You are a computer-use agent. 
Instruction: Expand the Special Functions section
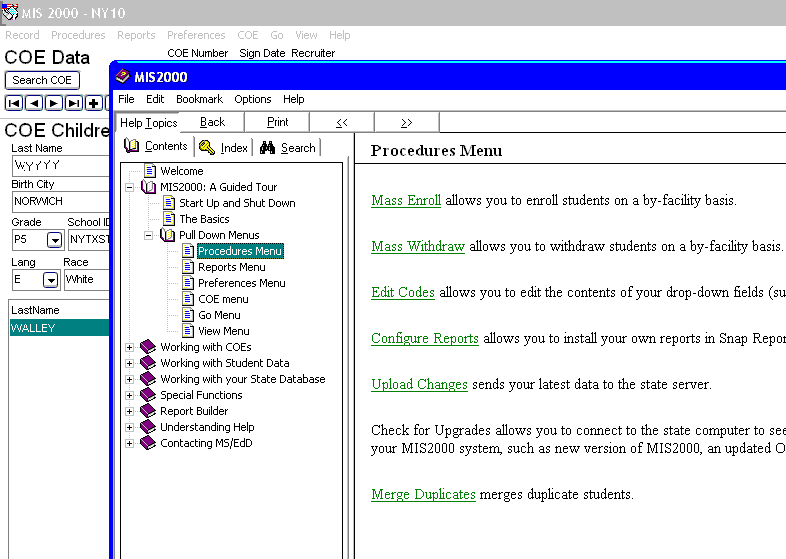point(129,396)
